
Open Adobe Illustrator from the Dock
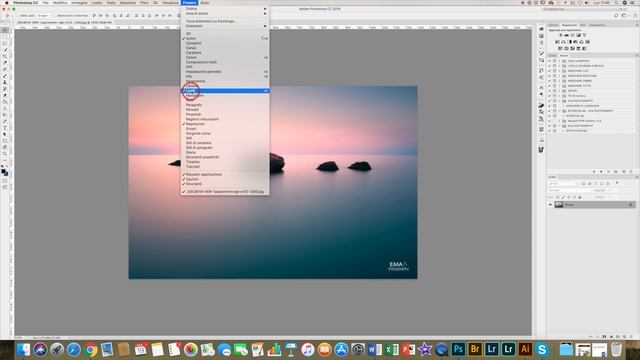[x=525, y=349]
